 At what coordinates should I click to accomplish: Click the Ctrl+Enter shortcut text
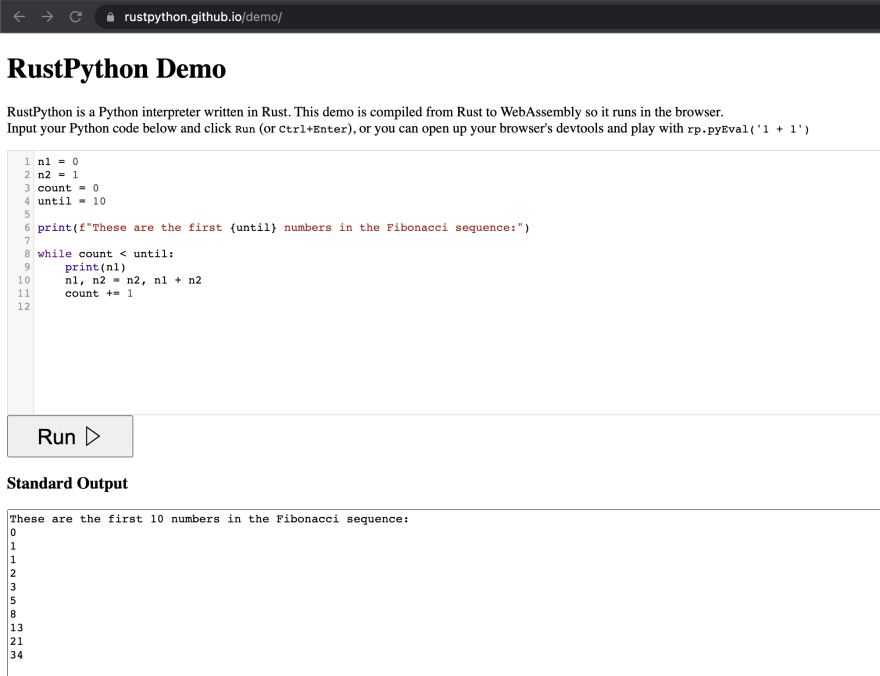(313, 129)
